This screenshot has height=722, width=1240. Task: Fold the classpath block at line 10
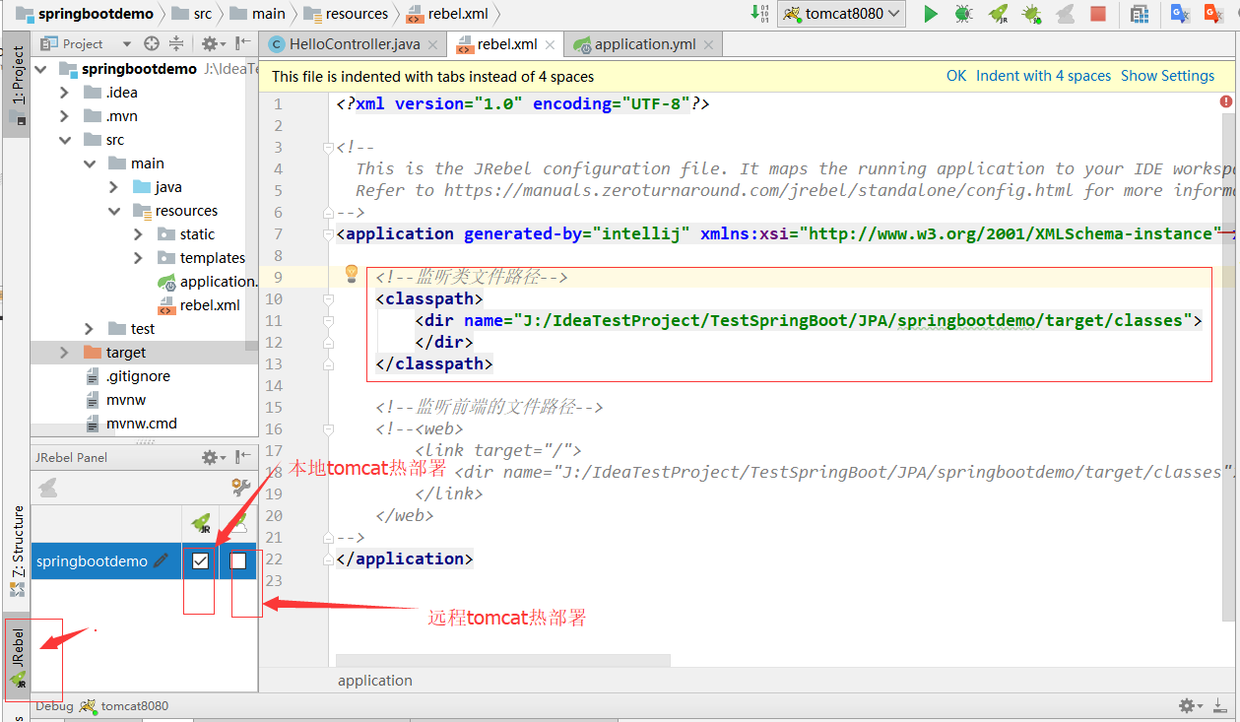[x=328, y=299]
